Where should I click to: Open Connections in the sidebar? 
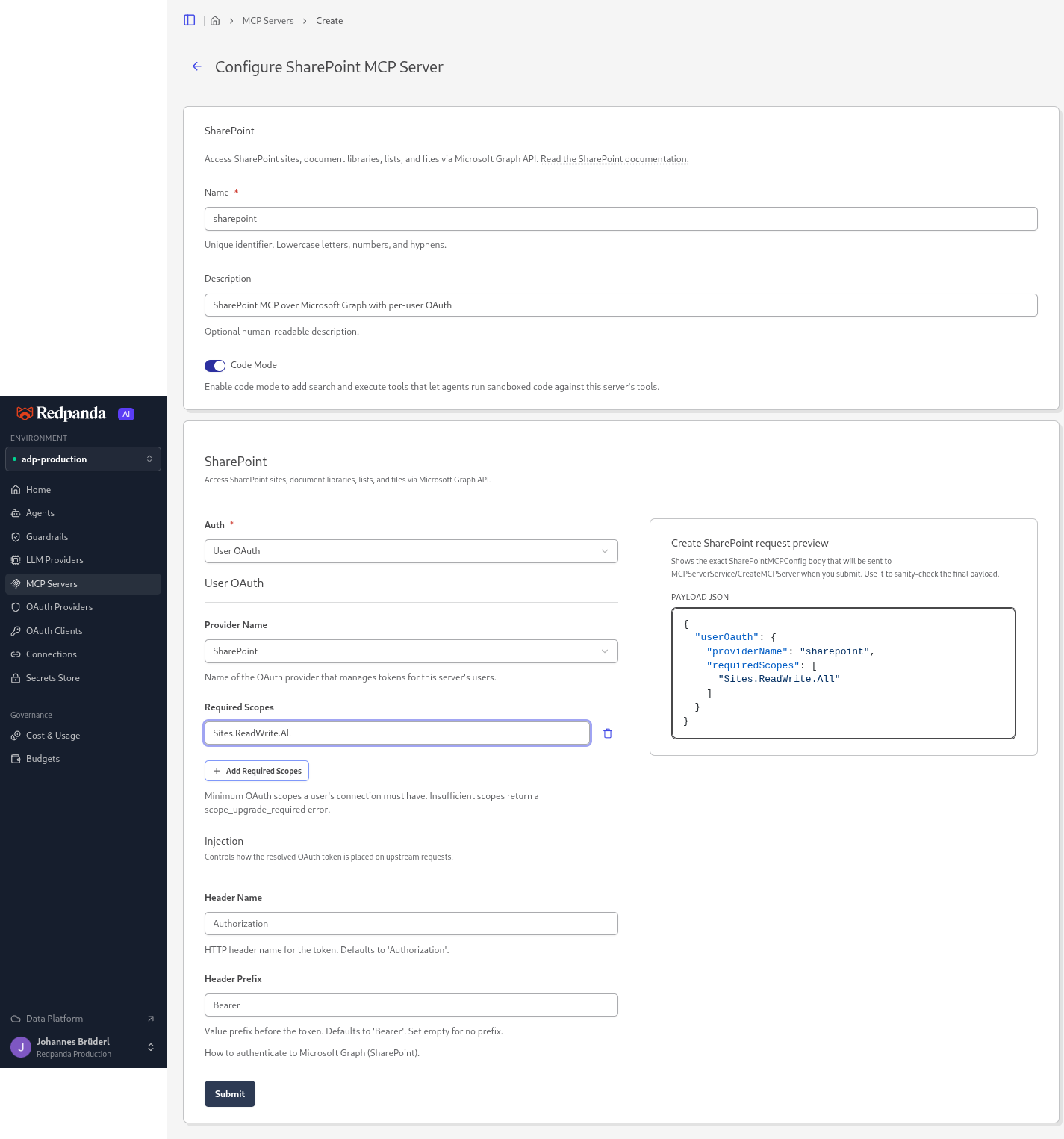84,654
